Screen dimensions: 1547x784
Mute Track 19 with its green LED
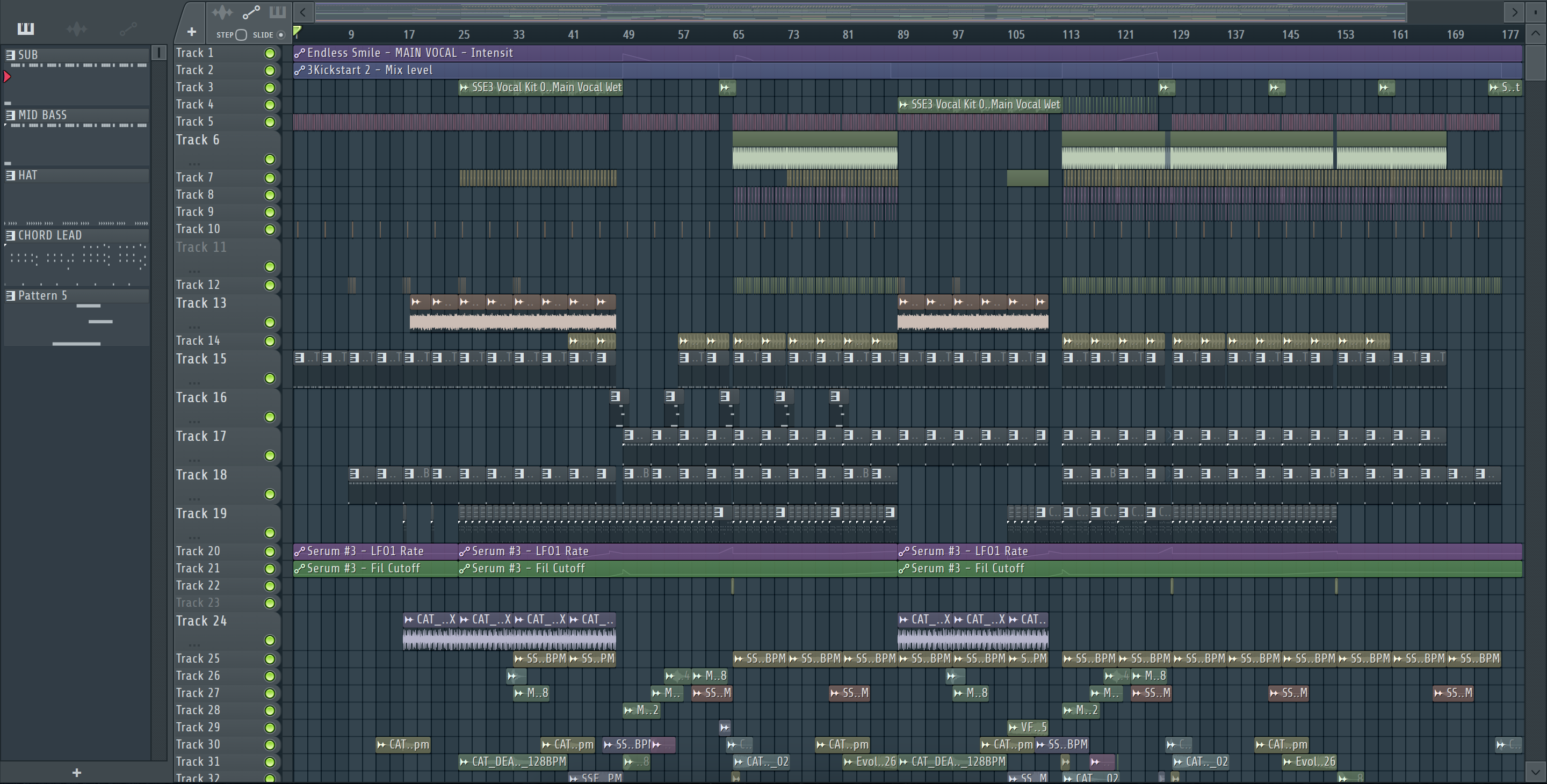(270, 533)
